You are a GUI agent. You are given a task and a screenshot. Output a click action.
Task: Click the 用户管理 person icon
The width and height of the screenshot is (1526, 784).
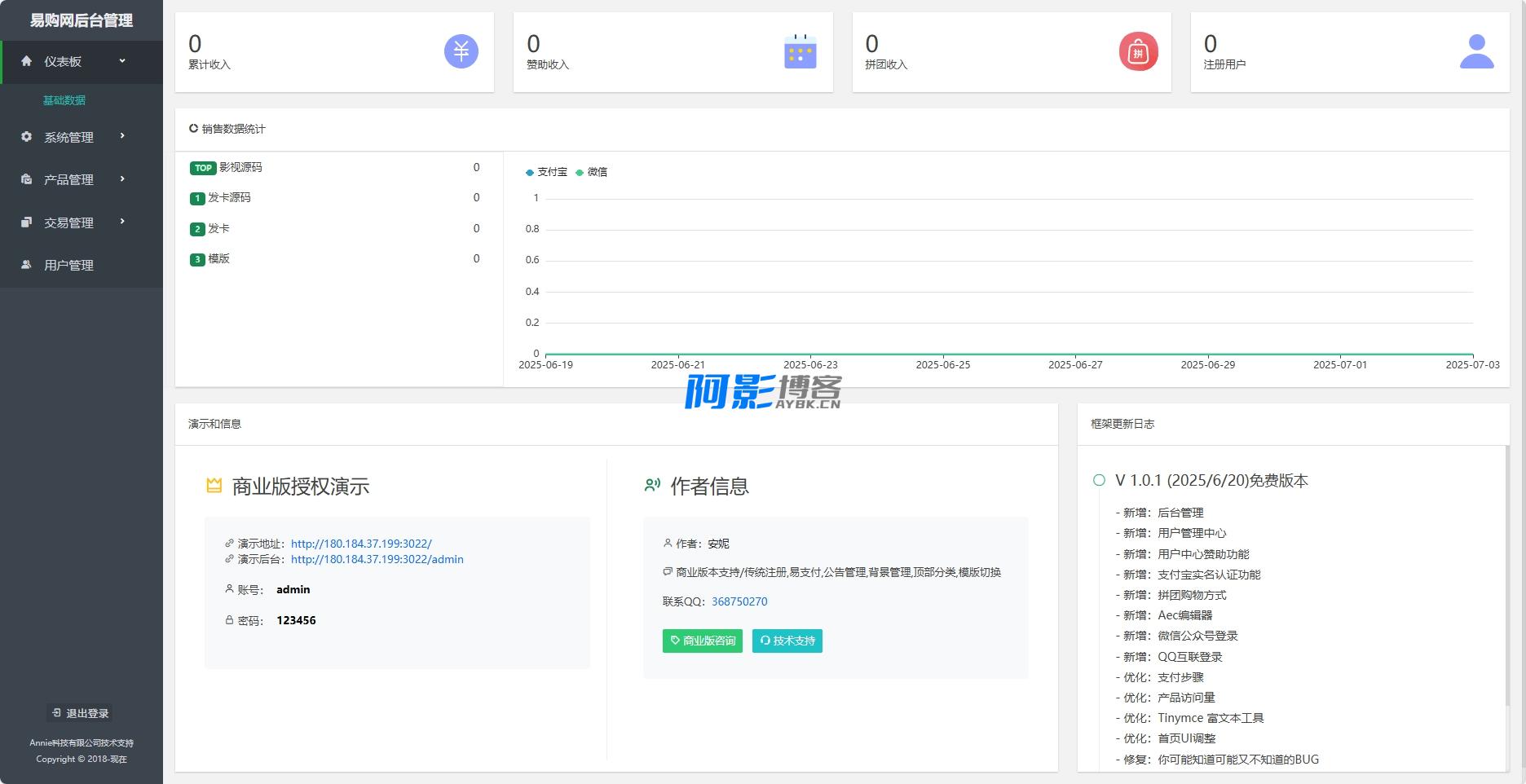tap(26, 265)
